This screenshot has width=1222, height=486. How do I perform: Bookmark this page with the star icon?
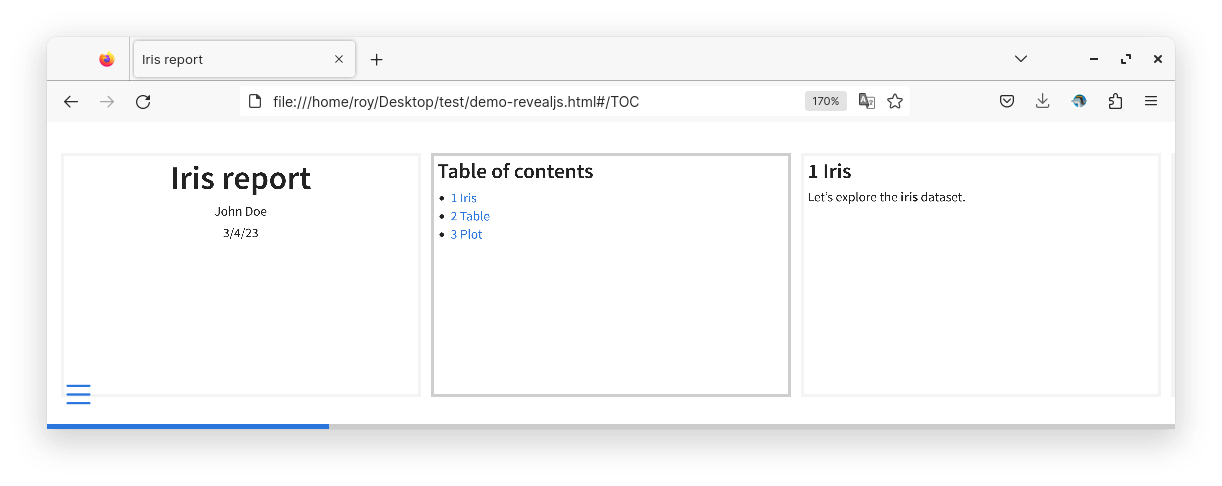[x=895, y=101]
